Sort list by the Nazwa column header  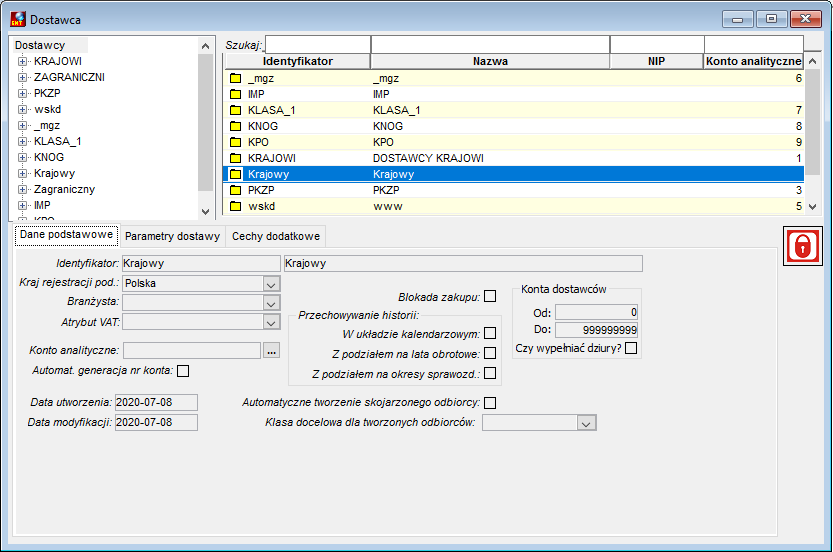[x=490, y=61]
